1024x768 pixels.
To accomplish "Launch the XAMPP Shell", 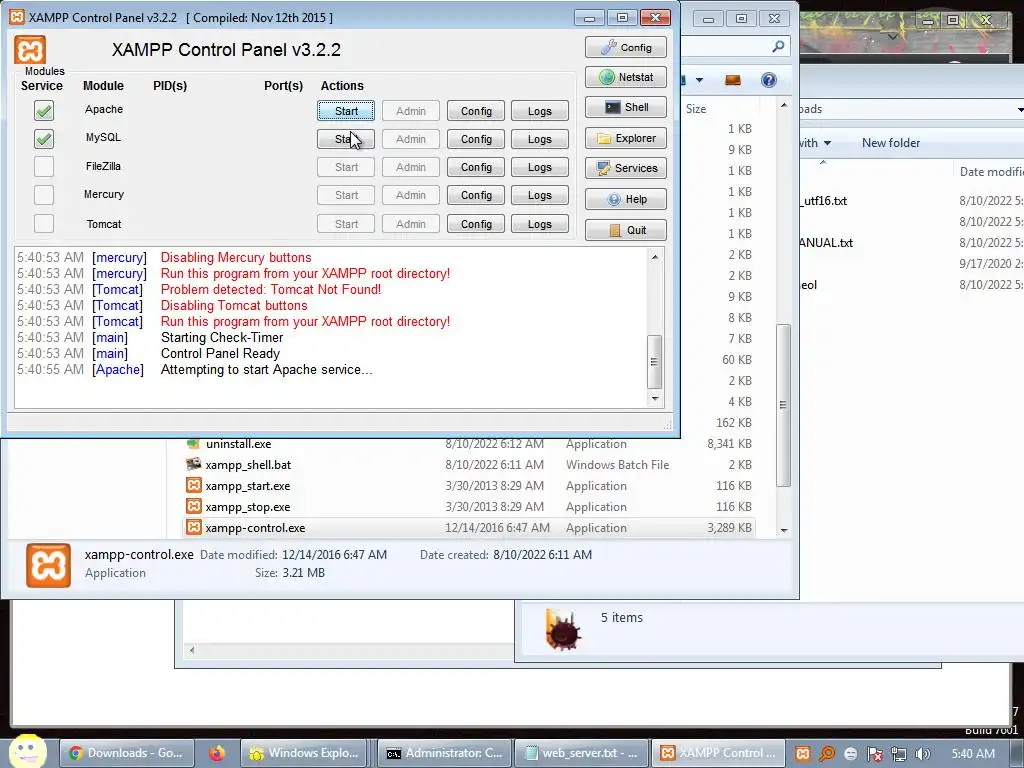I will [626, 107].
